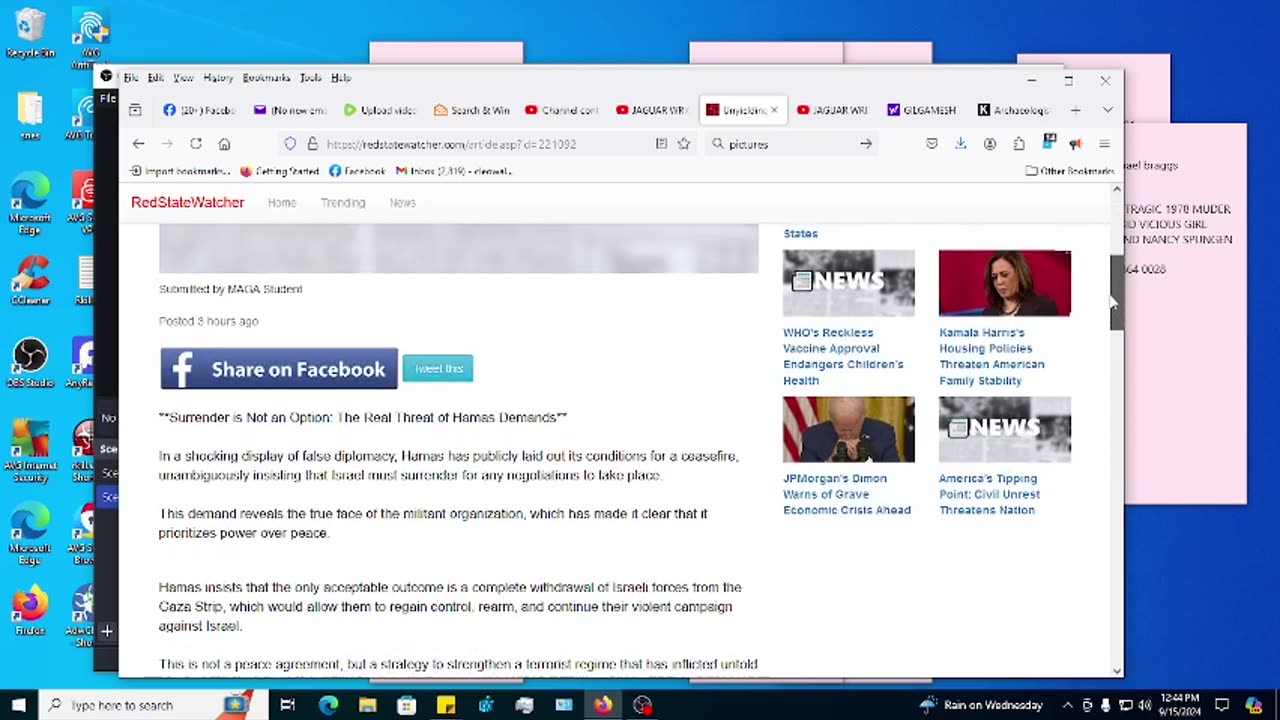Open the Bookmarks menu

coord(266,78)
